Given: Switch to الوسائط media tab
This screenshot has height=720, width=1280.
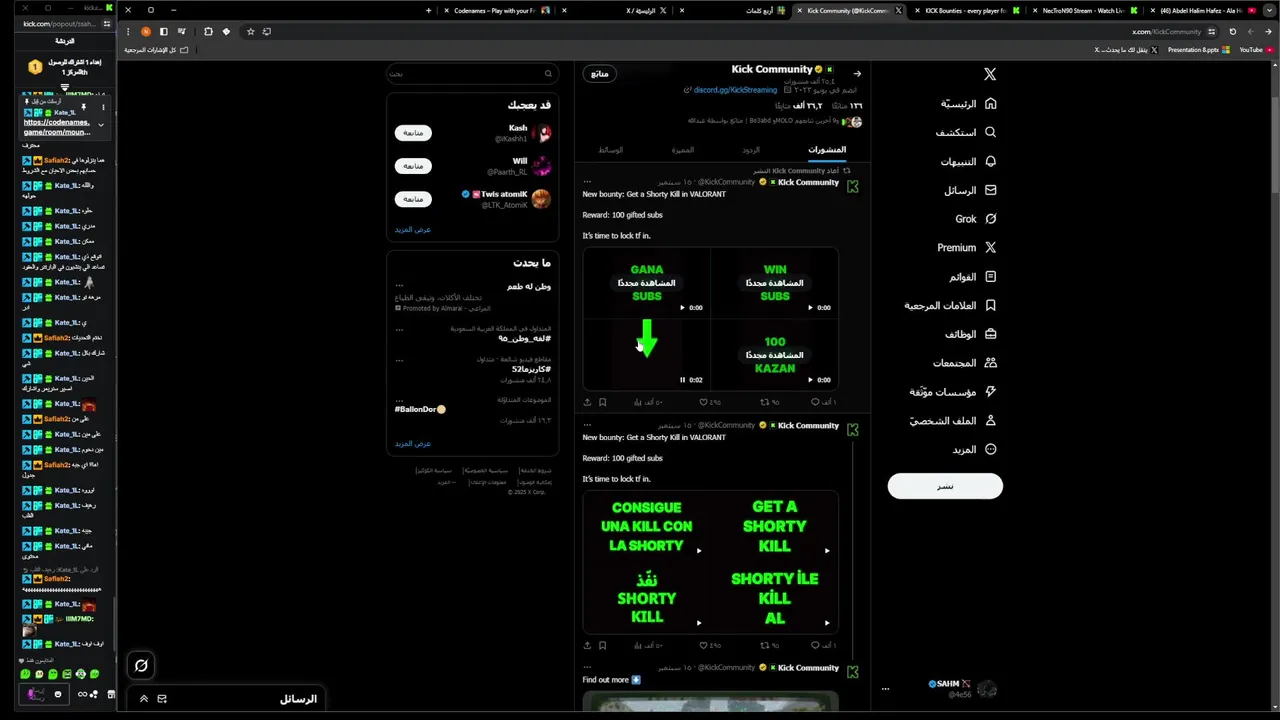Looking at the screenshot, I should pyautogui.click(x=611, y=149).
